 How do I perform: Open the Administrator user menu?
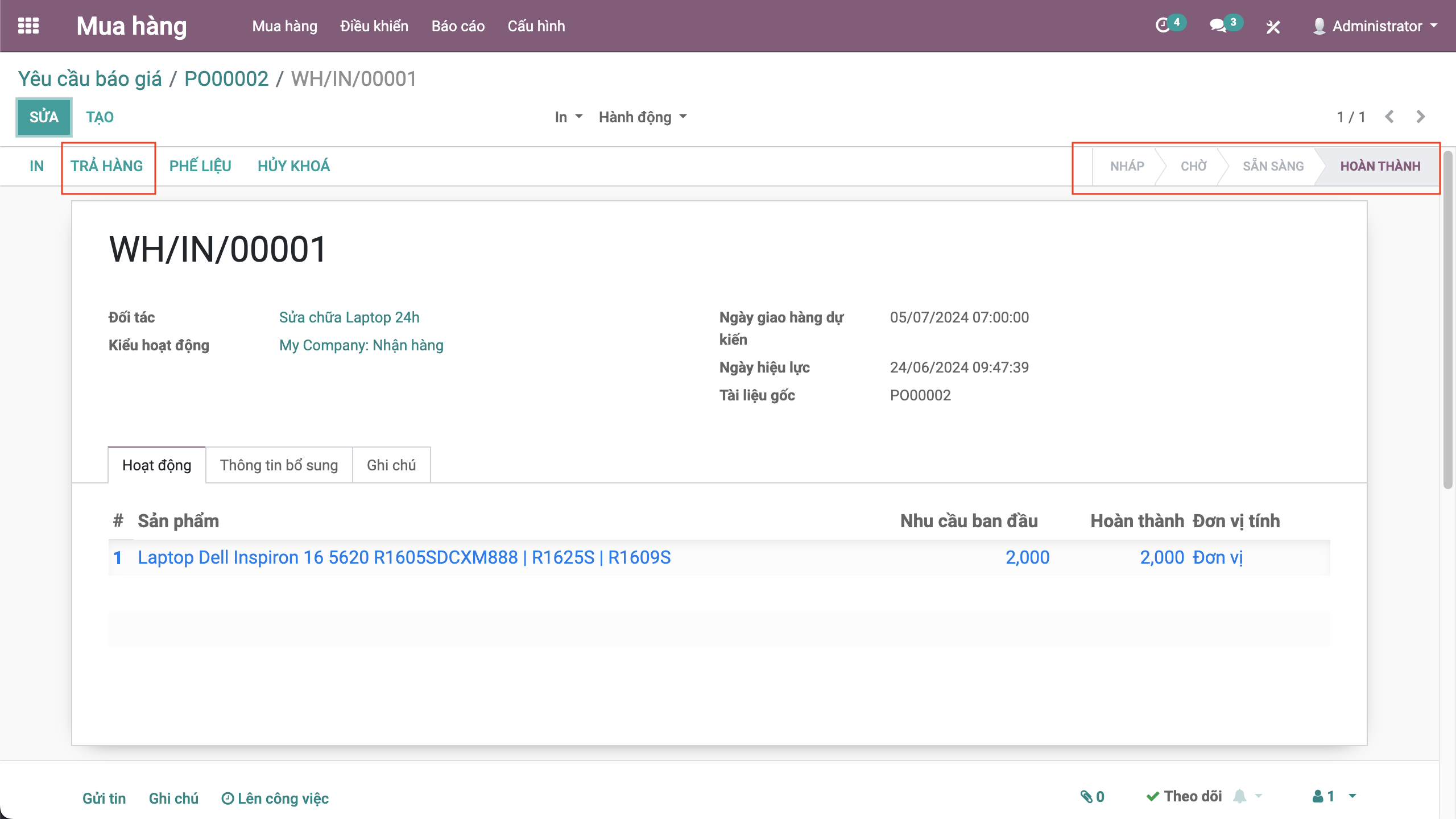tap(1376, 26)
